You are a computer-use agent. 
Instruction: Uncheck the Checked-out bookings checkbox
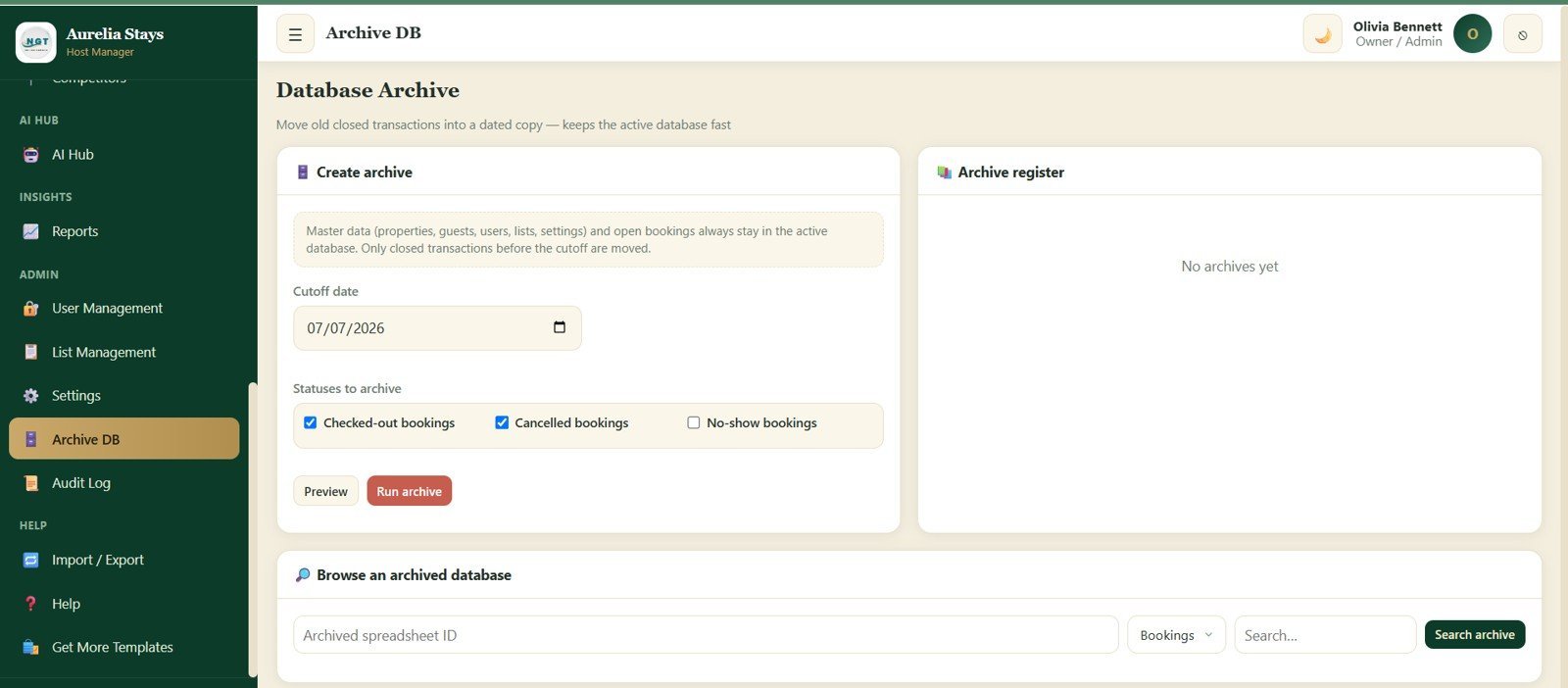[310, 422]
